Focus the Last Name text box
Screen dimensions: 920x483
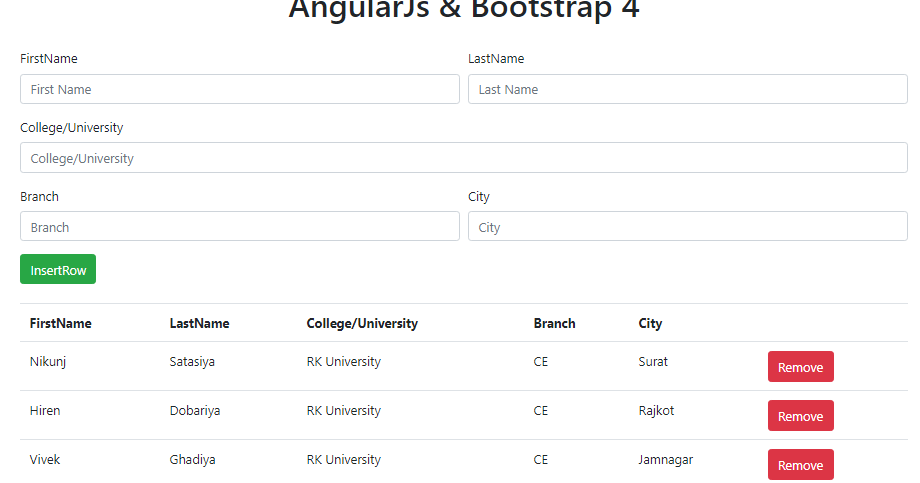pos(688,89)
